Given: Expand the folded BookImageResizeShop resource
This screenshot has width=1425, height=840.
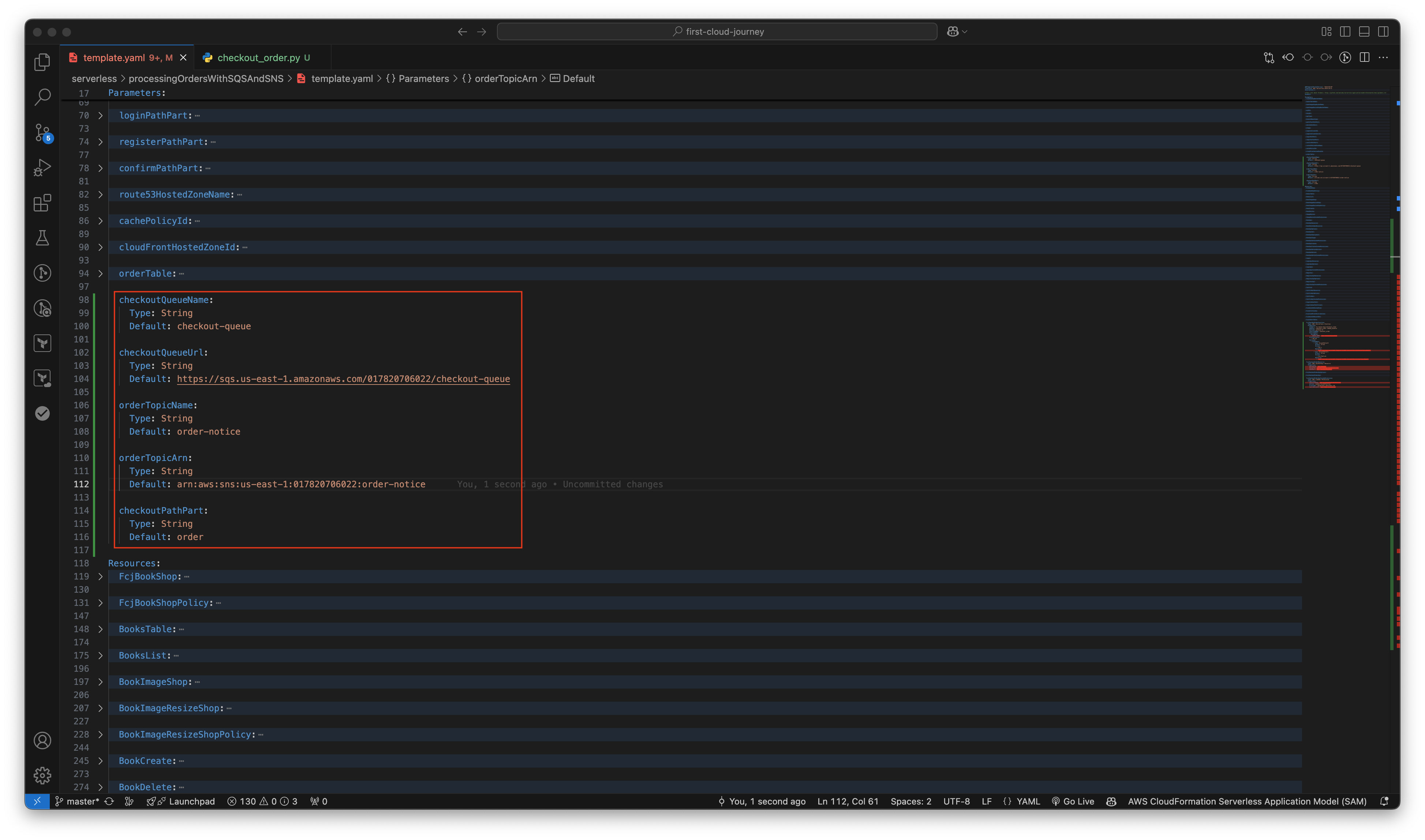Looking at the screenshot, I should point(101,708).
